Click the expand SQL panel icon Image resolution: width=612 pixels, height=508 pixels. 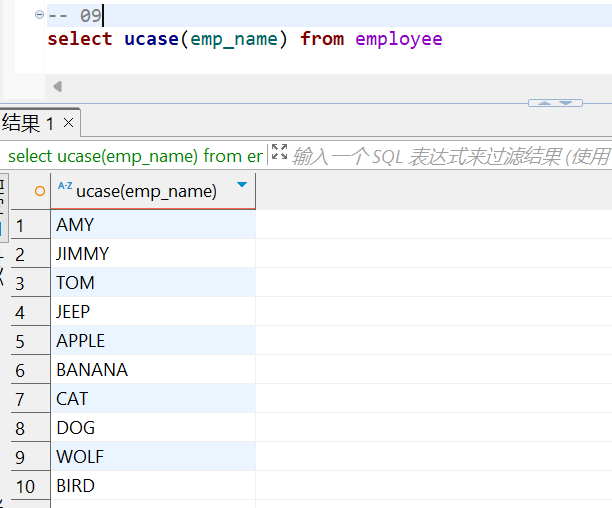tap(279, 153)
